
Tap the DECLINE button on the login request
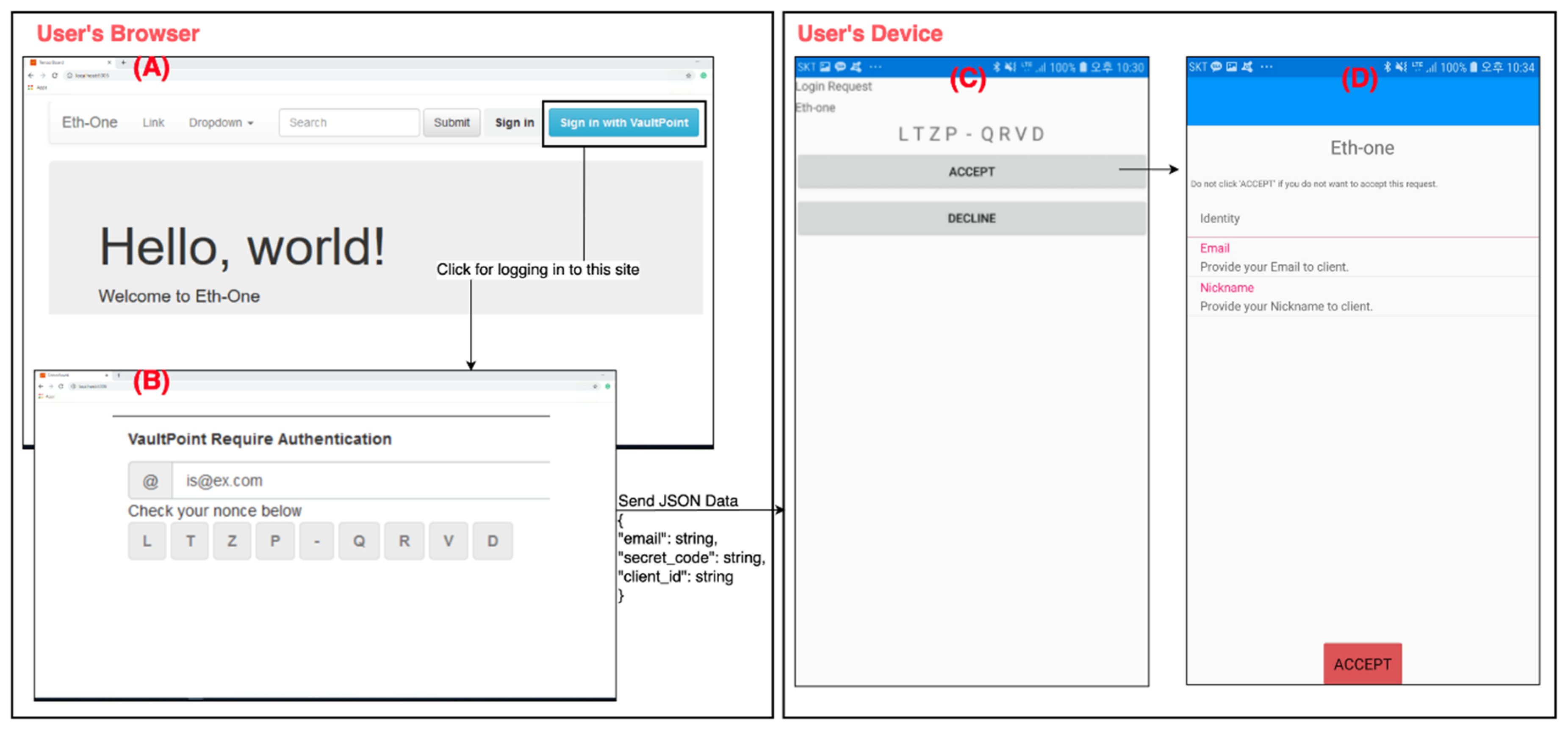pos(971,219)
